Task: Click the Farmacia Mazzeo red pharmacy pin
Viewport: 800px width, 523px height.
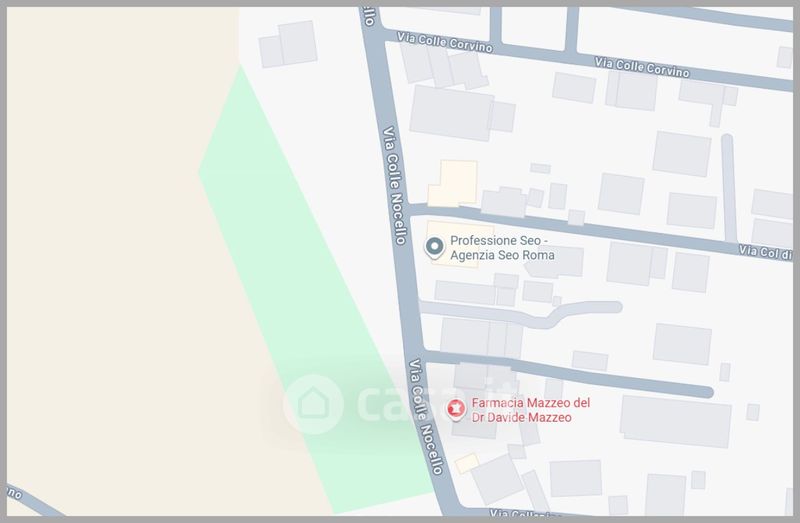Action: 456,409
